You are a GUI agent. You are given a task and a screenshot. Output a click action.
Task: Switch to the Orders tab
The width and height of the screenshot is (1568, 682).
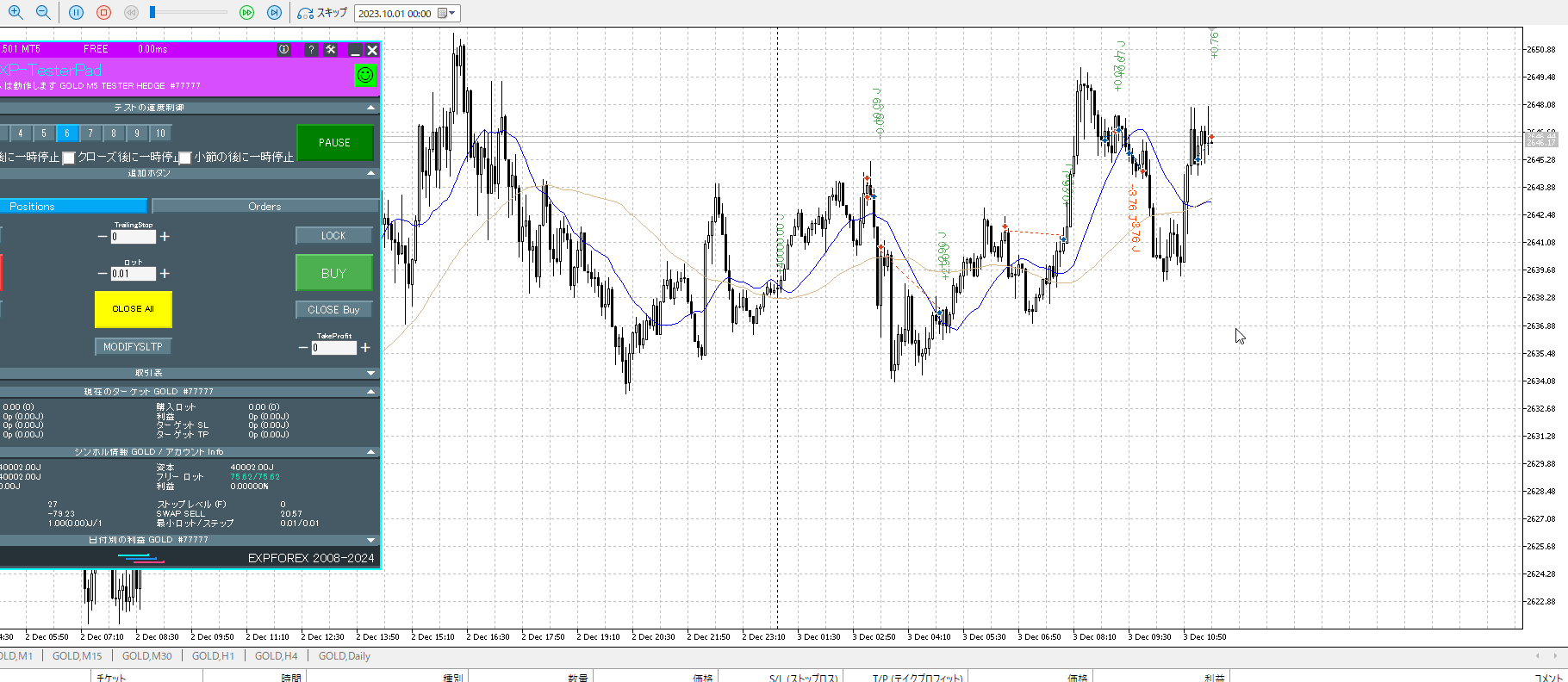point(264,207)
